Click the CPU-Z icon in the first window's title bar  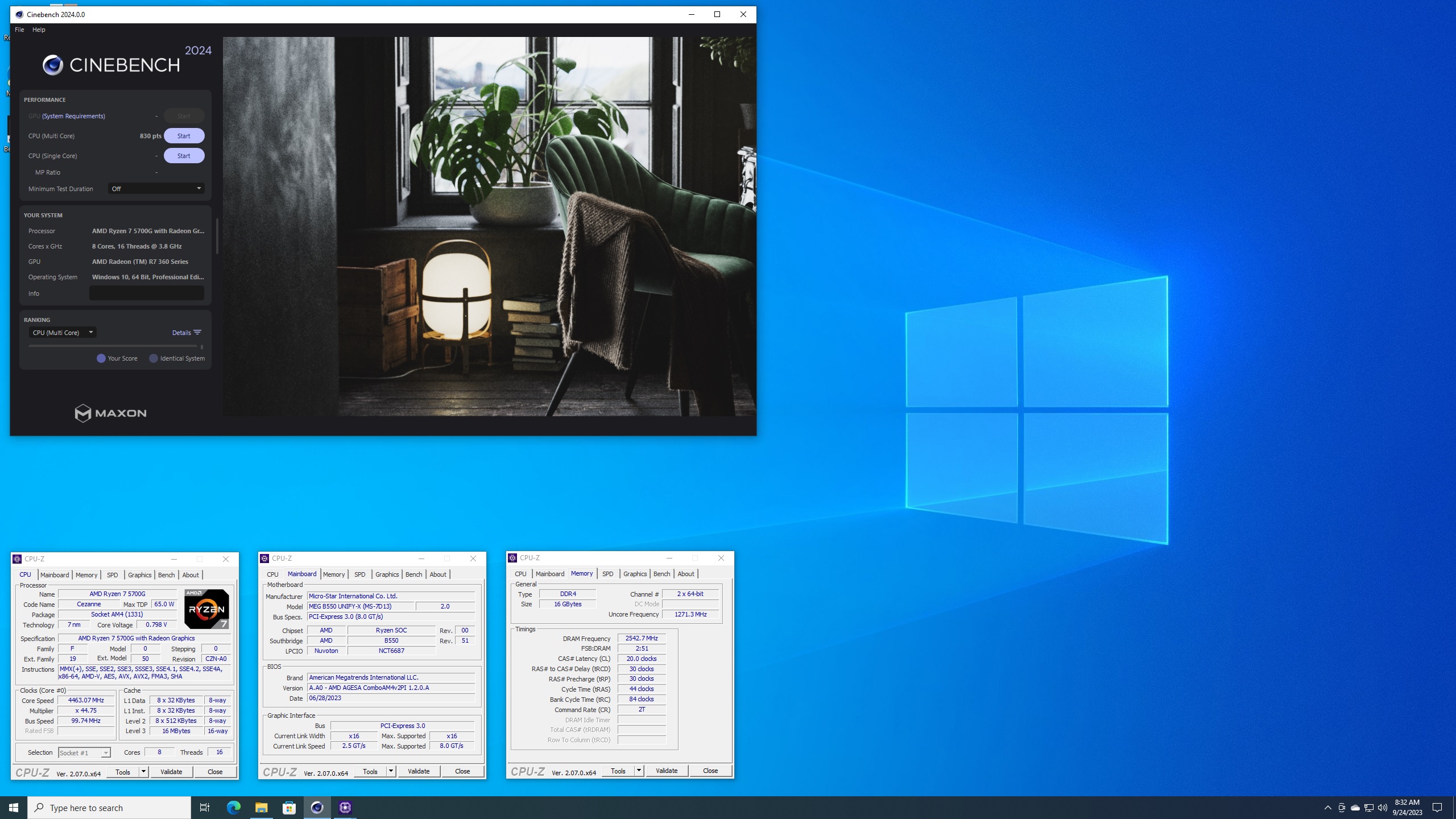[x=17, y=559]
